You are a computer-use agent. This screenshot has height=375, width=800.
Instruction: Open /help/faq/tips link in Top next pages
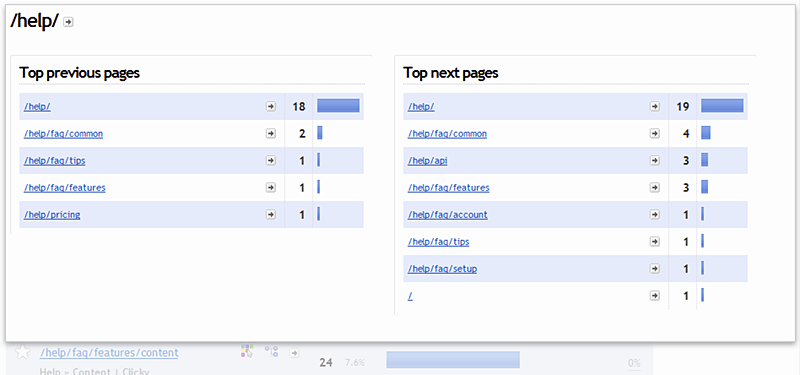coord(438,242)
